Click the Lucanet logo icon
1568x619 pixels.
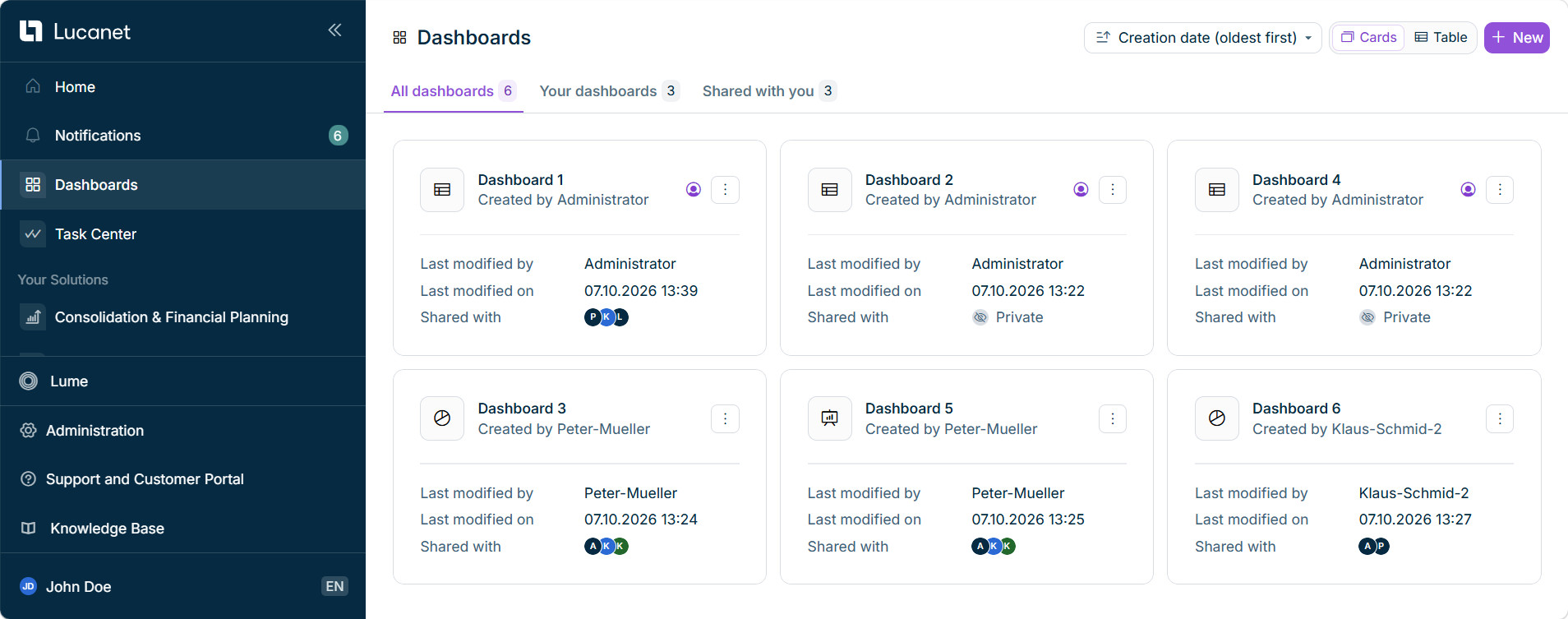coord(30,31)
